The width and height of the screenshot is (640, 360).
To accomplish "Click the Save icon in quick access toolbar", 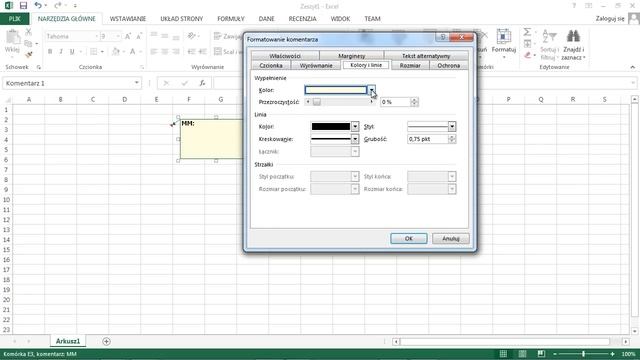I will point(23,6).
